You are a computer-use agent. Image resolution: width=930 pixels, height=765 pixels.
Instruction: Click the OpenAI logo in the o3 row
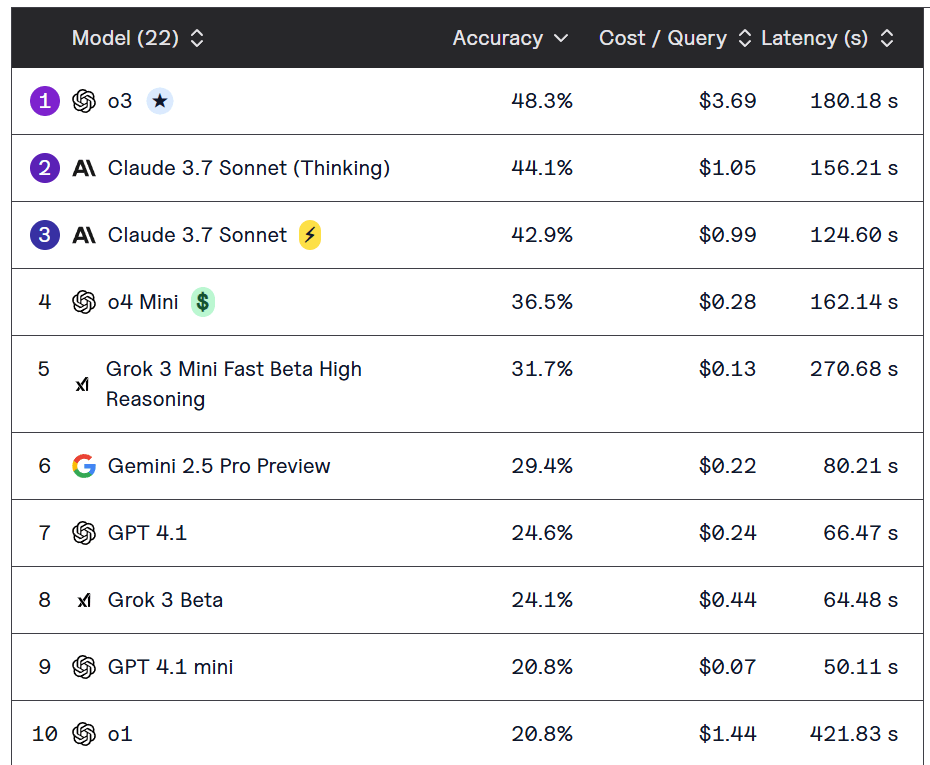coord(84,101)
